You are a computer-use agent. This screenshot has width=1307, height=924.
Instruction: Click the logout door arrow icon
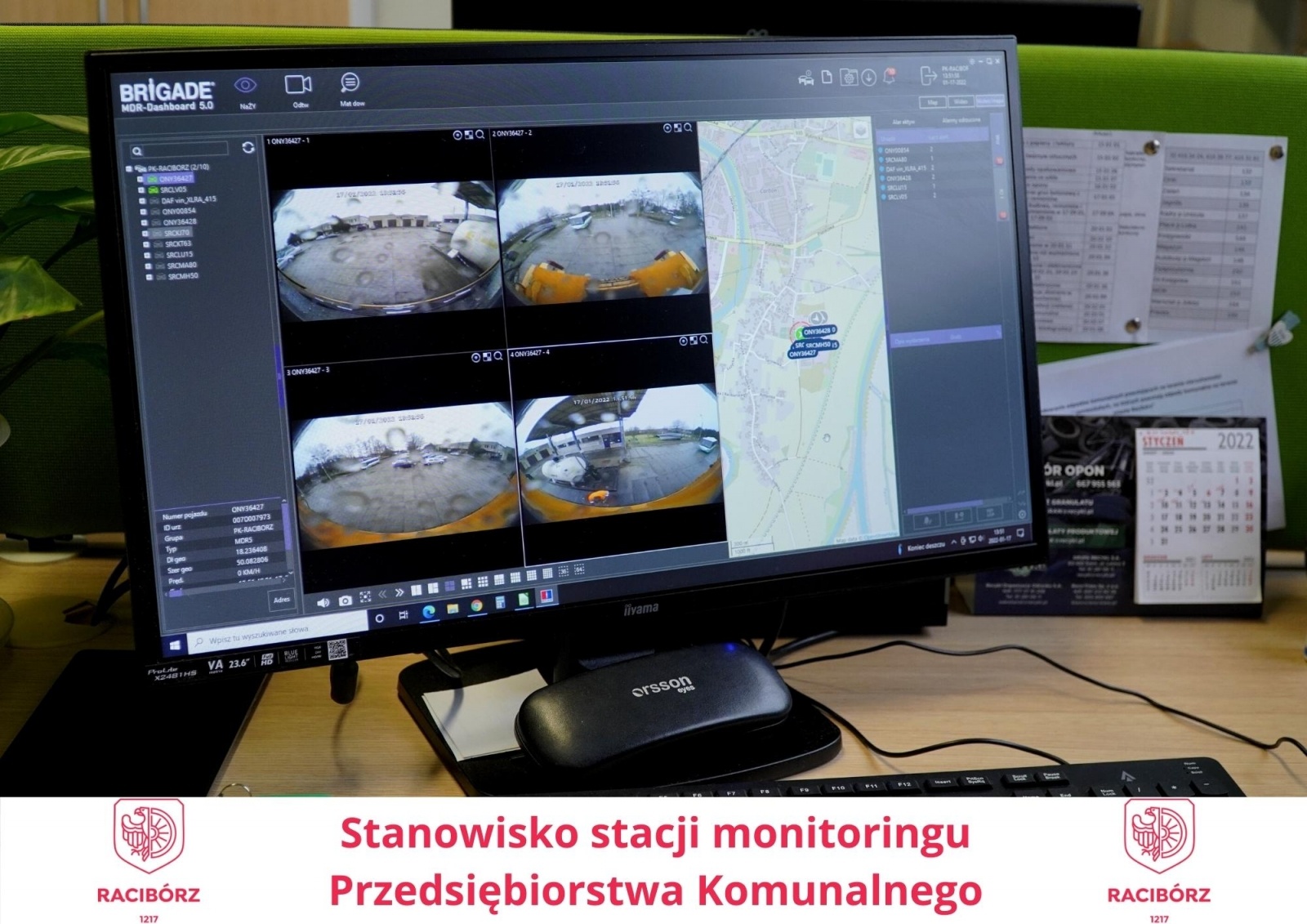928,76
